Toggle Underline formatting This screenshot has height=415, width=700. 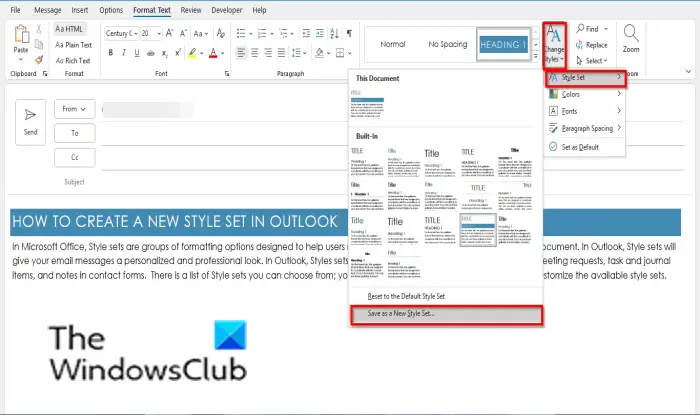[137, 53]
